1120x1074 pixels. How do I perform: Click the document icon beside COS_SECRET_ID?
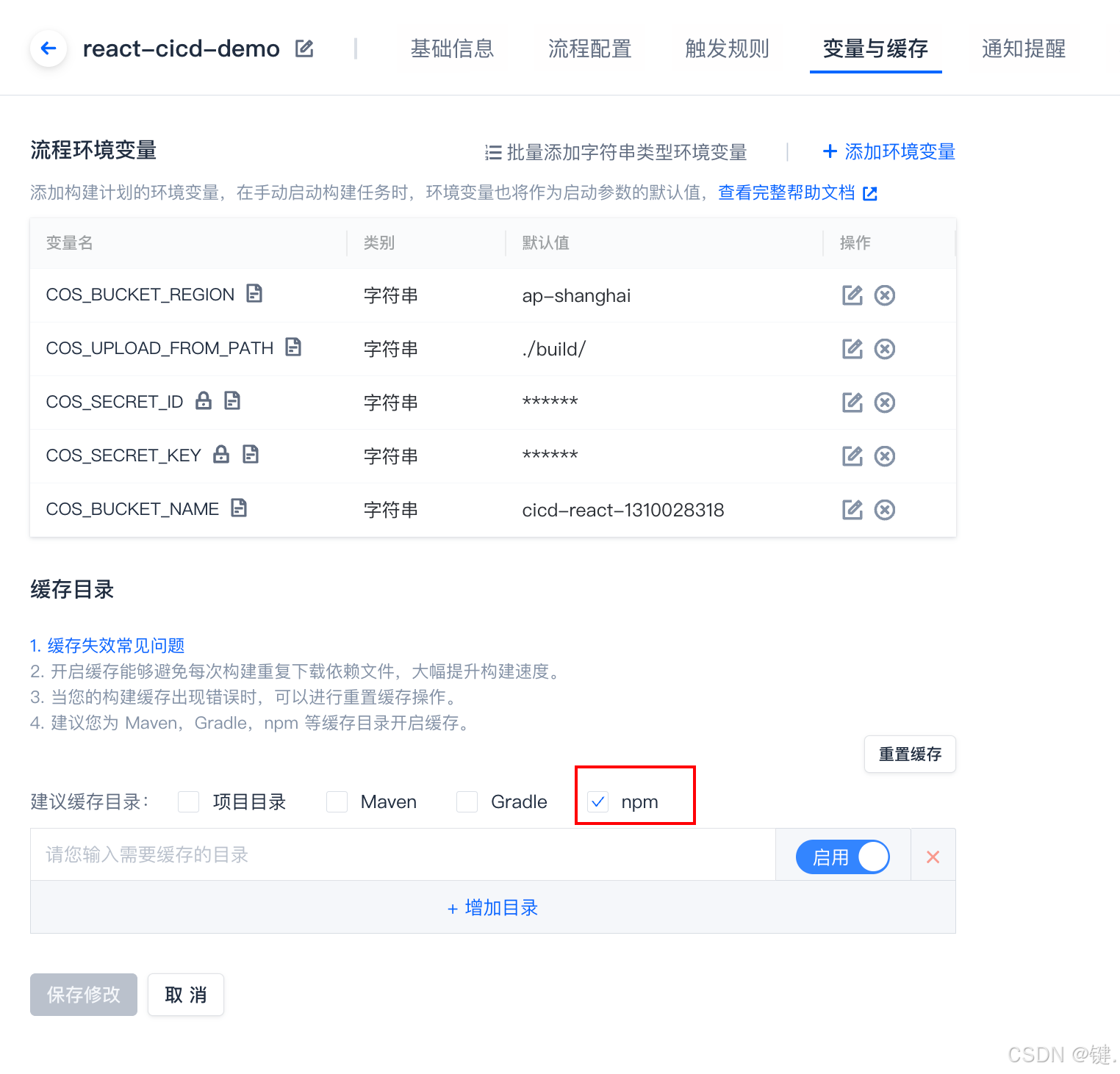232,400
